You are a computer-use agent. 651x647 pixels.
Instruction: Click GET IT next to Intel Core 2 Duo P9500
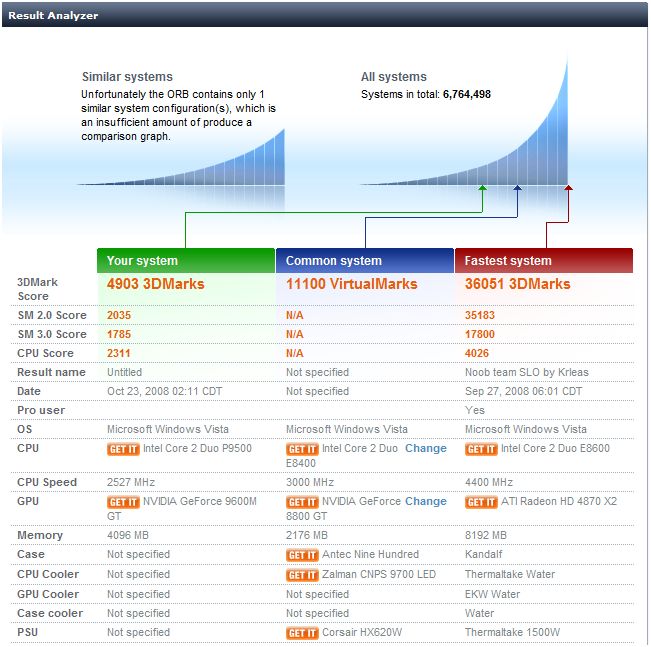tap(123, 449)
